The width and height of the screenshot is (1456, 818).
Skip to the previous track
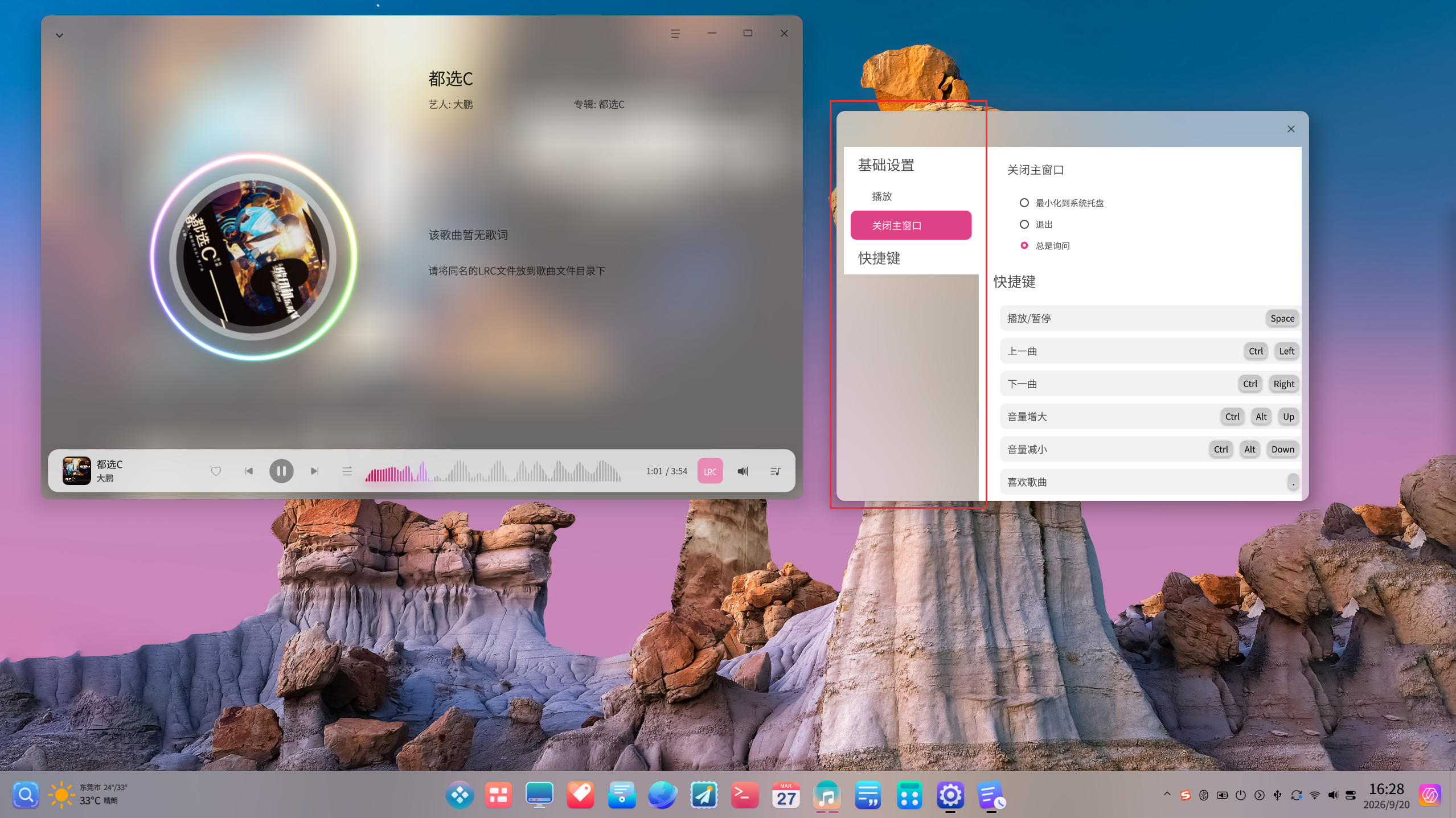[x=249, y=471]
